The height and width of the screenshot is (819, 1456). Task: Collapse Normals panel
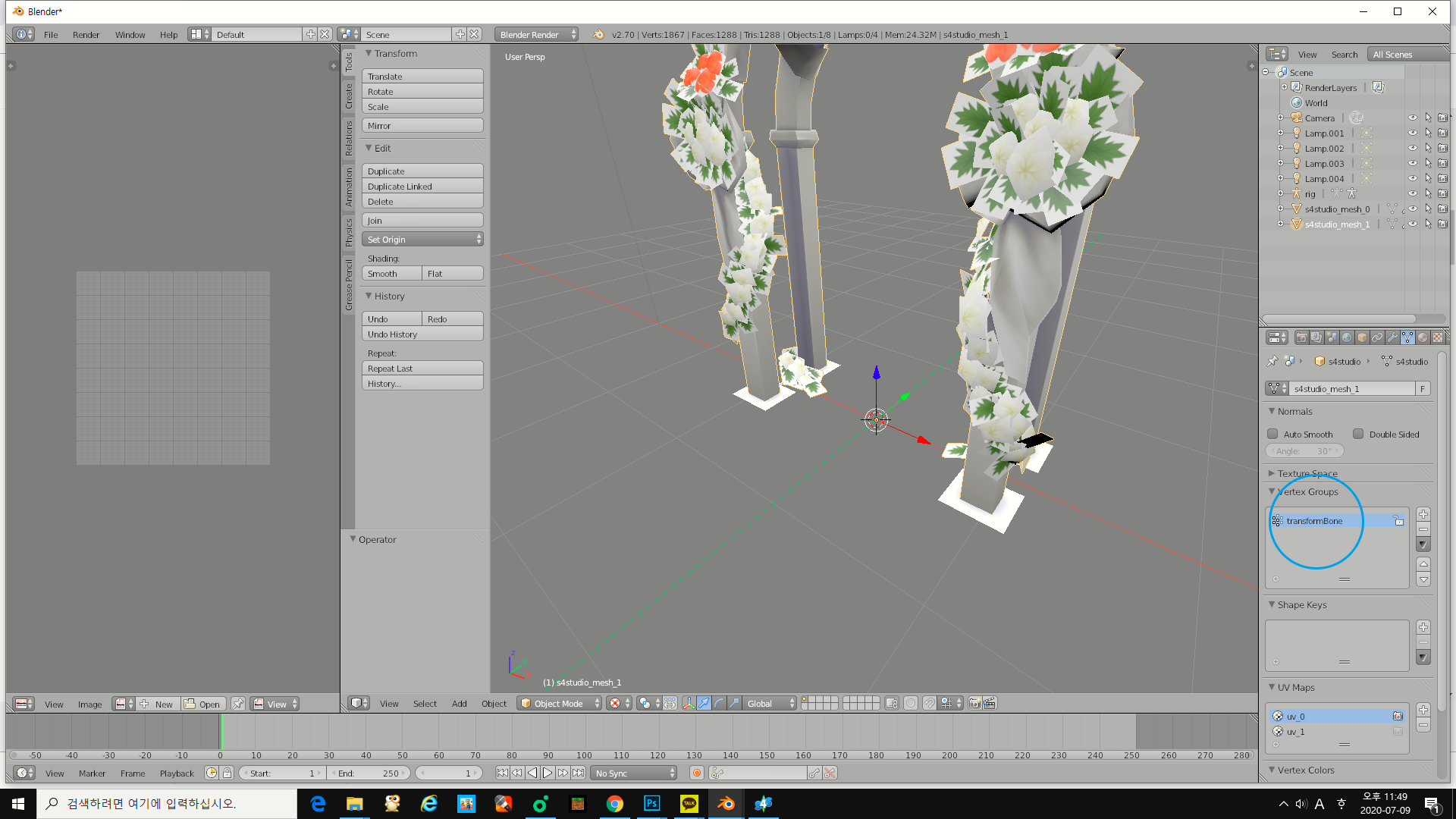(x=1272, y=411)
